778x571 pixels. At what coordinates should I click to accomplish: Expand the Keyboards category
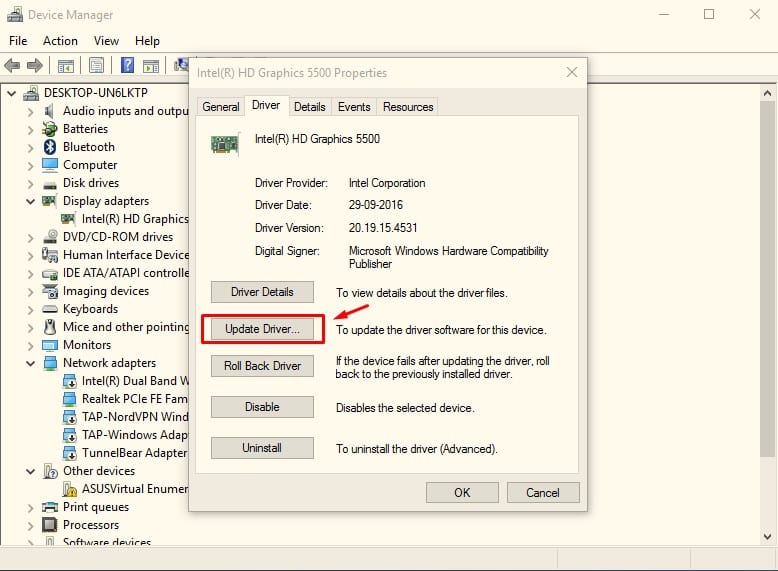pos(30,310)
